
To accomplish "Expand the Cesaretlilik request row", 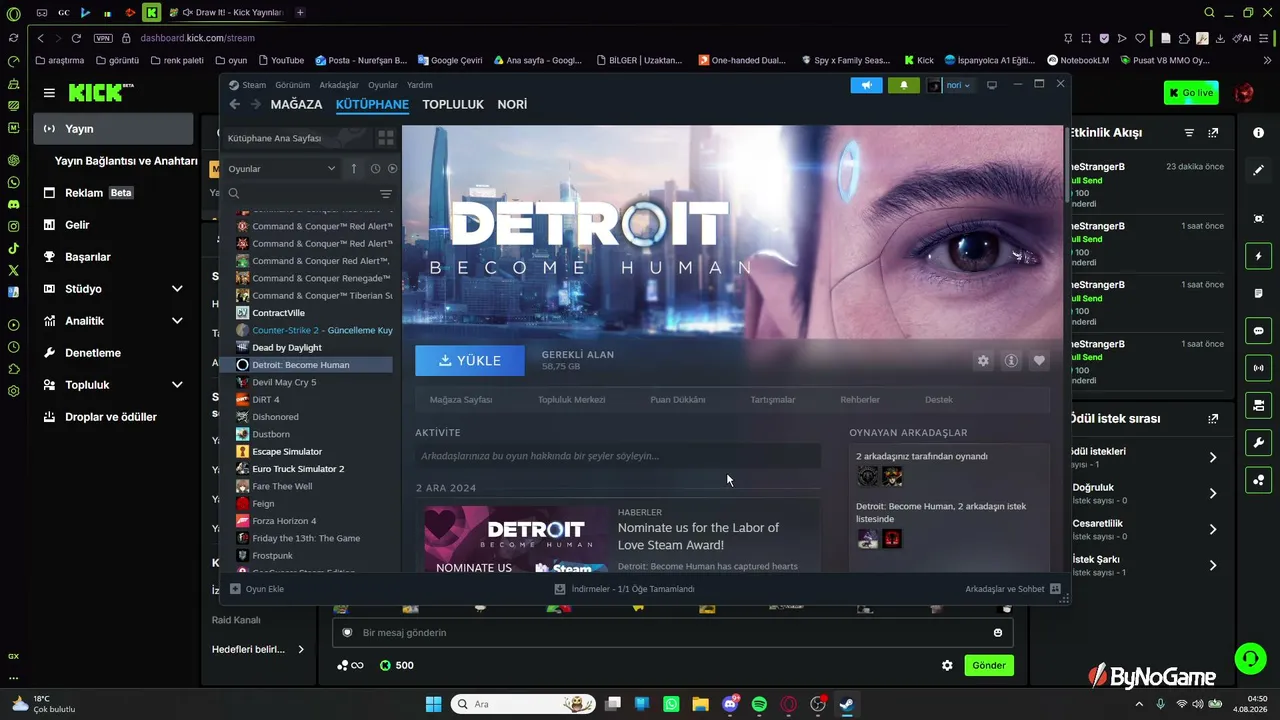I will 1213,529.
